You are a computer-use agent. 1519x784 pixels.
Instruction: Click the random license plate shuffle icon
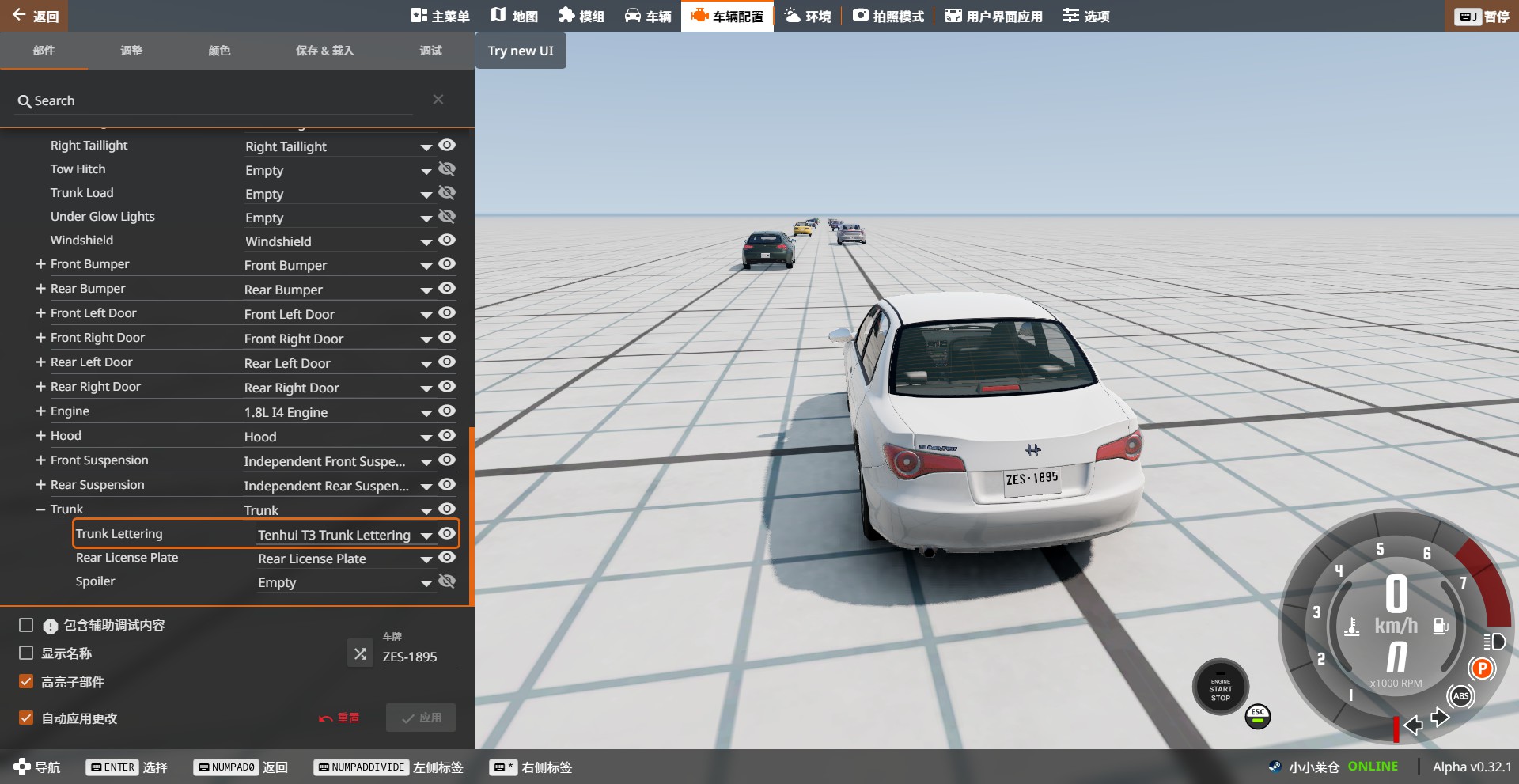pos(360,653)
